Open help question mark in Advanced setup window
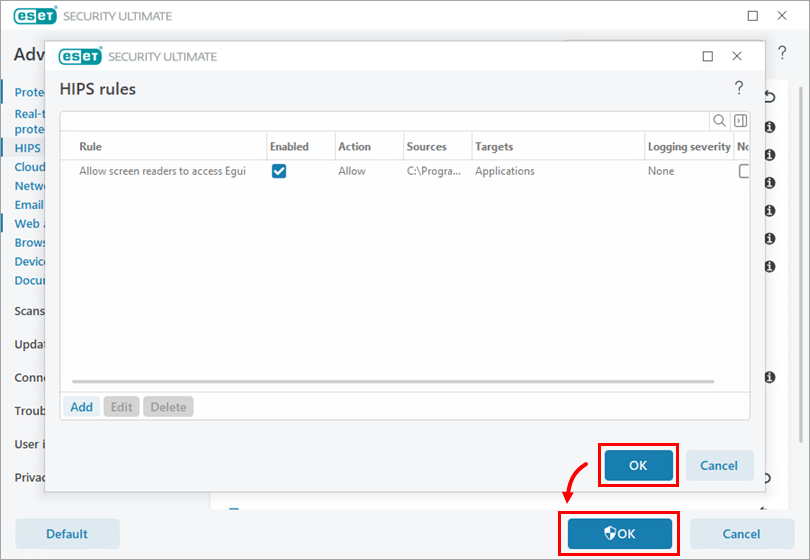Viewport: 810px width, 560px height. click(x=782, y=52)
